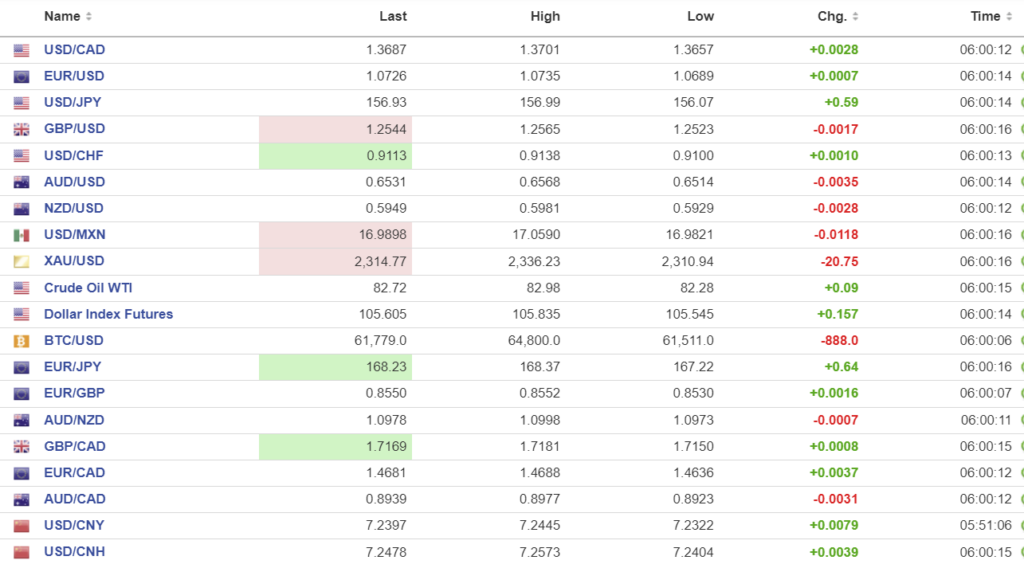Open the Dollar Index Futures link
This screenshot has width=1024, height=564.
pyautogui.click(x=108, y=314)
